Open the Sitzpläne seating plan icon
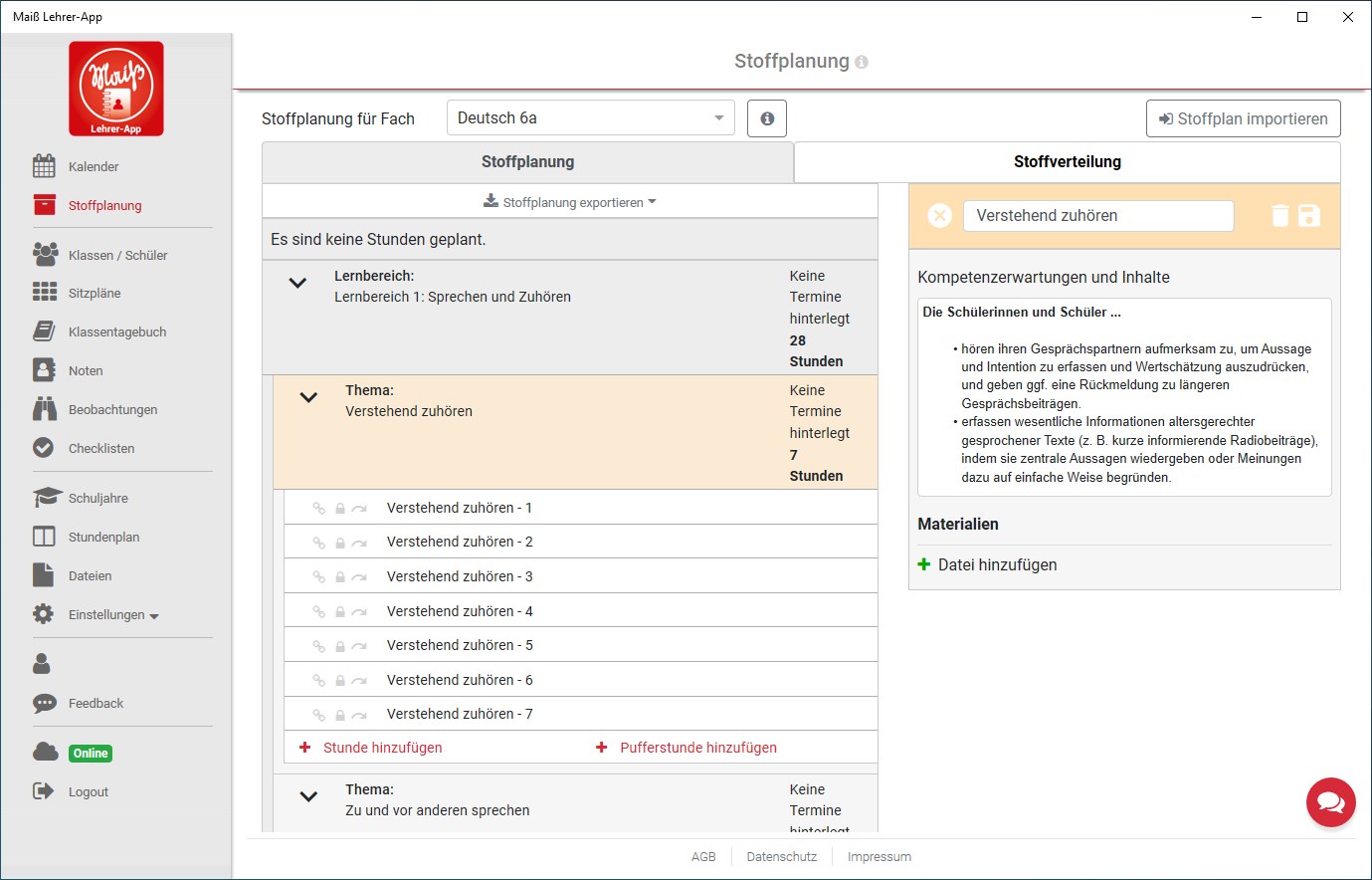Screen dimensions: 1372x880 click(45, 293)
